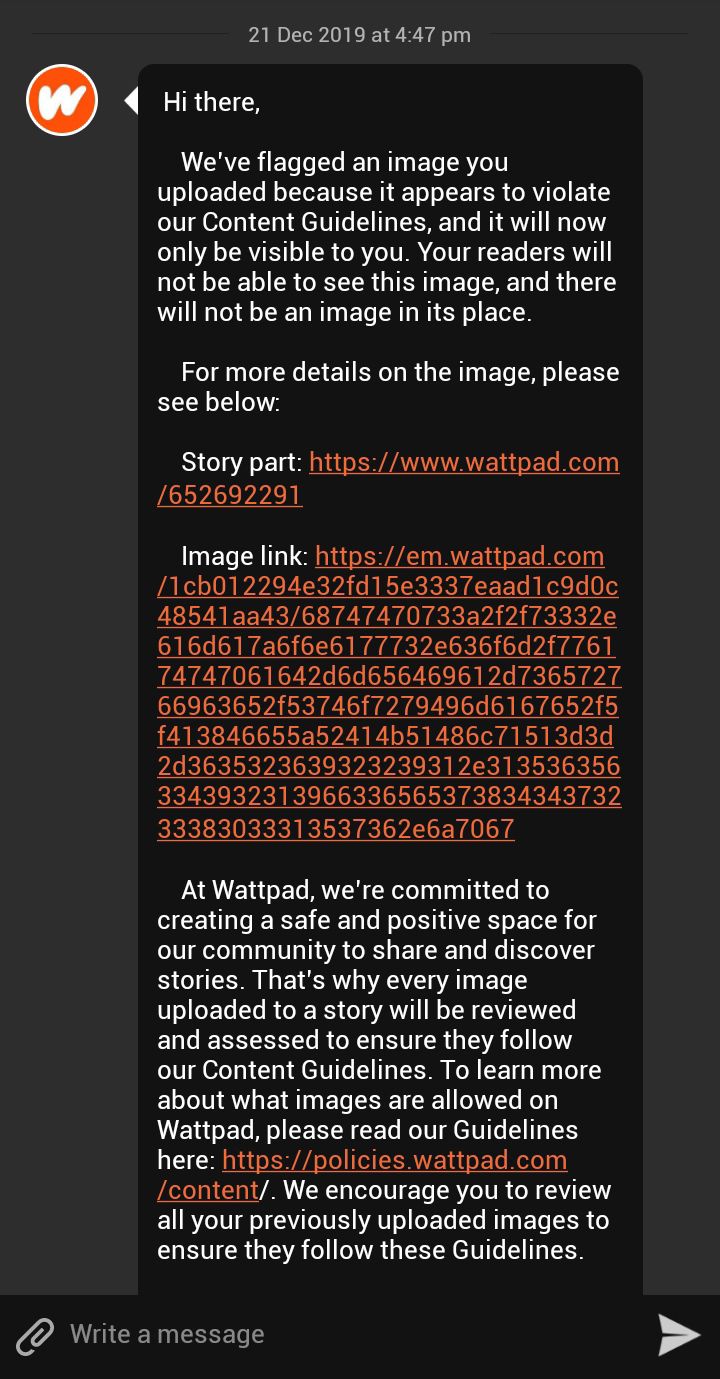Select the '21 Dec 2019 at 4:47 pm' timestamp

pyautogui.click(x=359, y=35)
